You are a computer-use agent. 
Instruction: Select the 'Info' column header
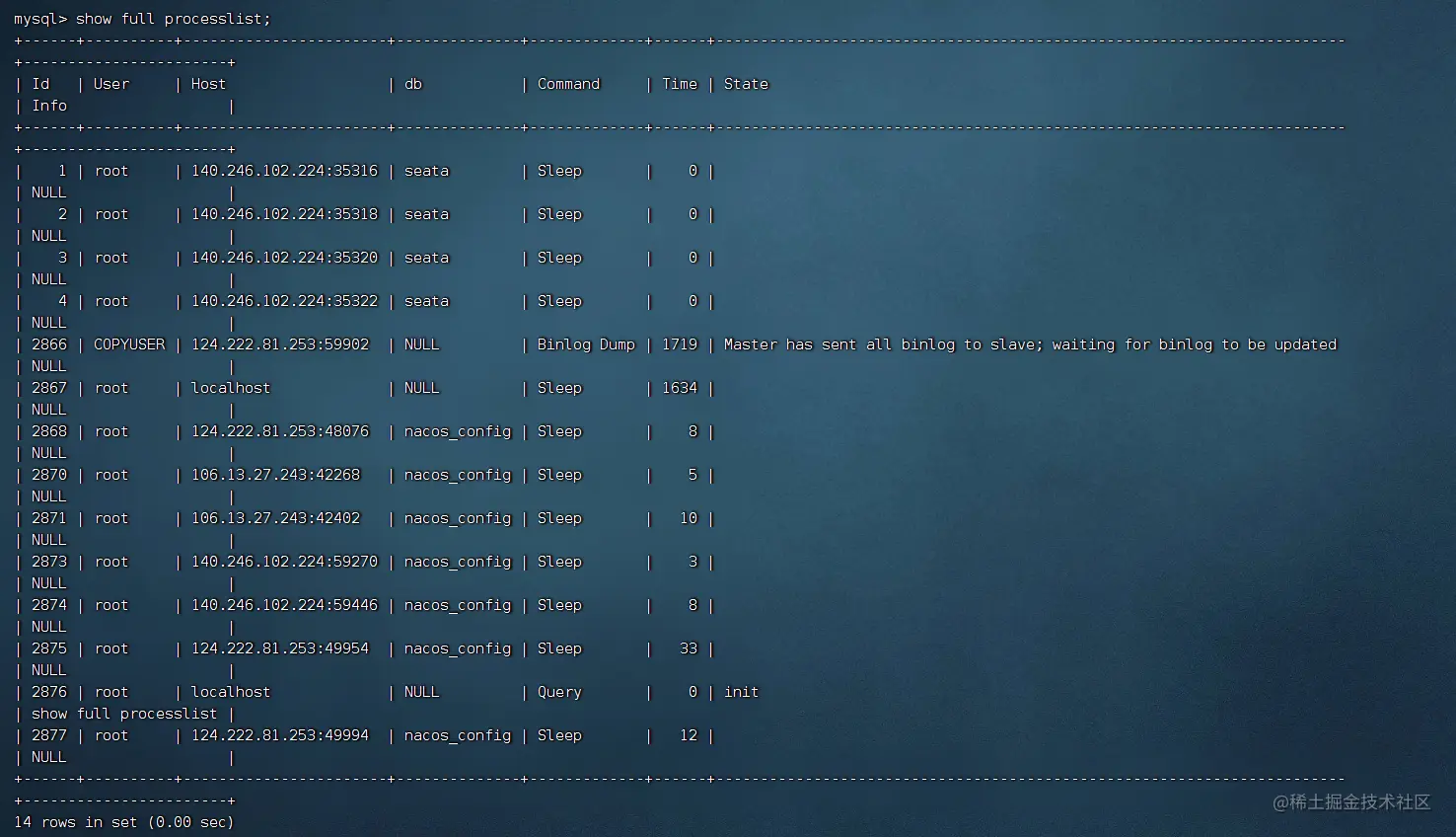(x=49, y=106)
